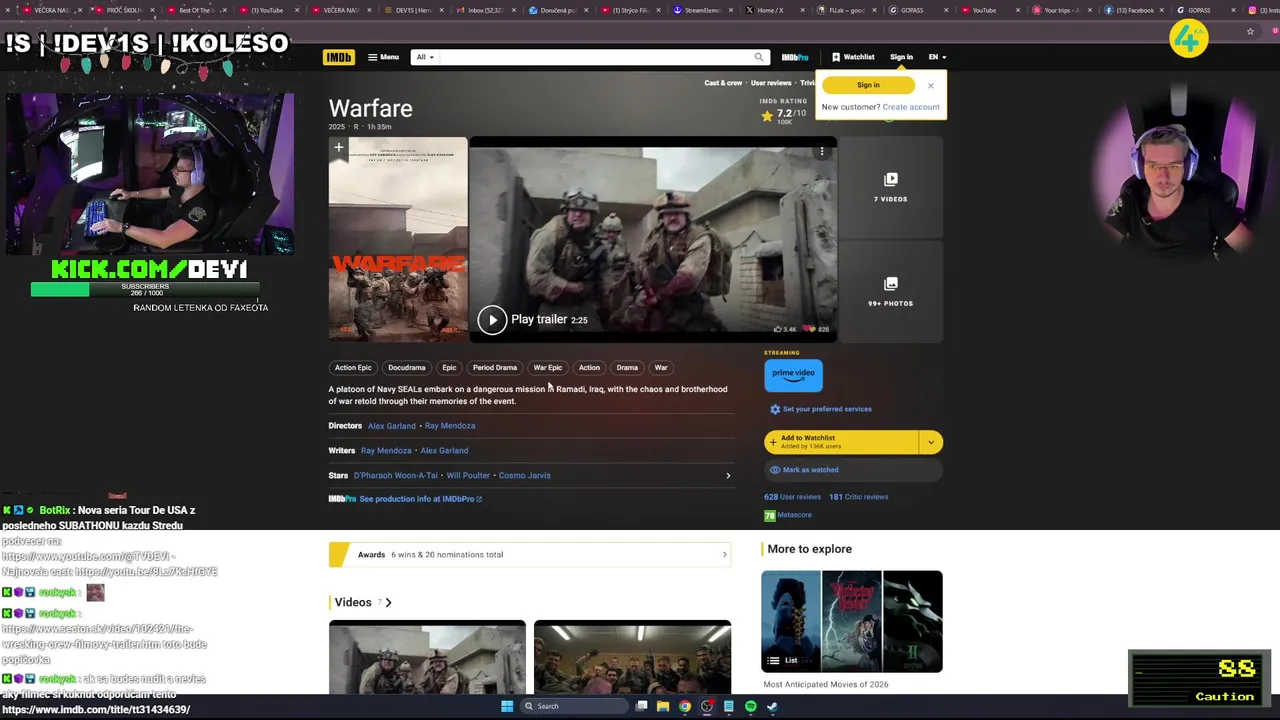Click Sign in in the header bar
The image size is (1280, 720).
pos(901,57)
